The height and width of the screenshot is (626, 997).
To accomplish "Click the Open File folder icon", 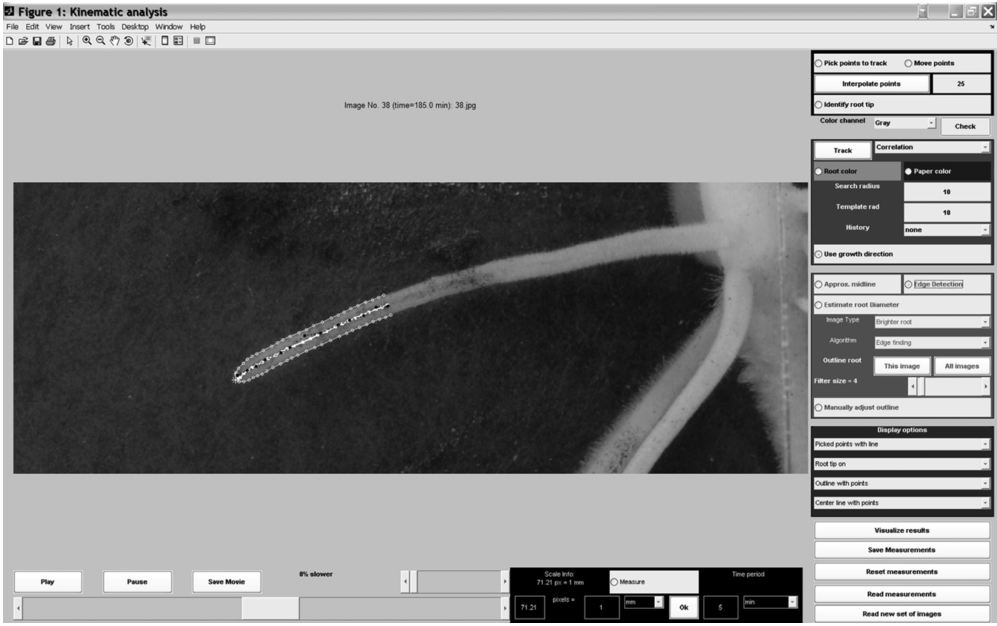I will click(23, 41).
